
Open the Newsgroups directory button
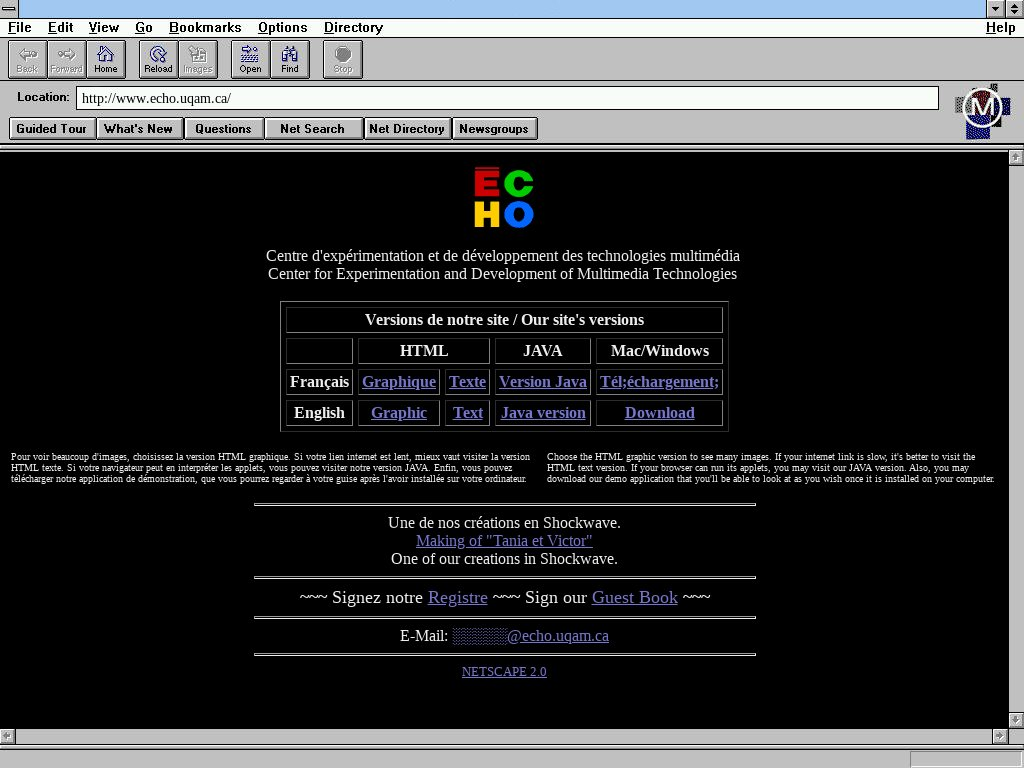(495, 128)
